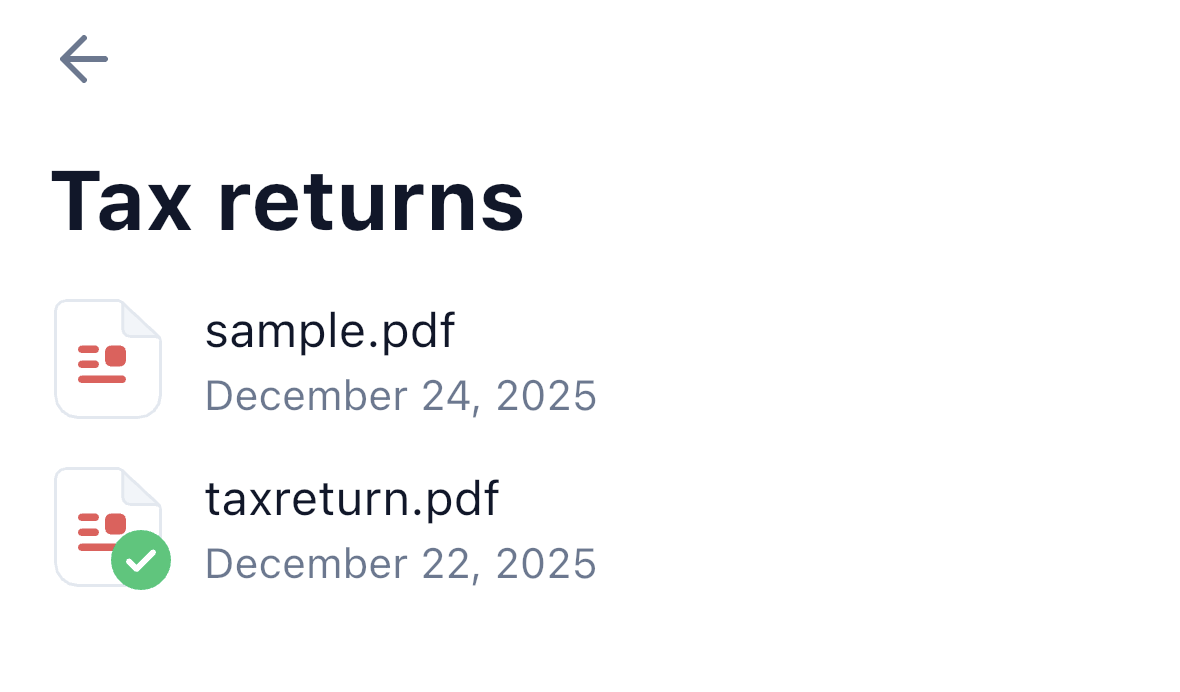Click the ".pdf" extension of taxreturn.pdf

click(x=455, y=498)
